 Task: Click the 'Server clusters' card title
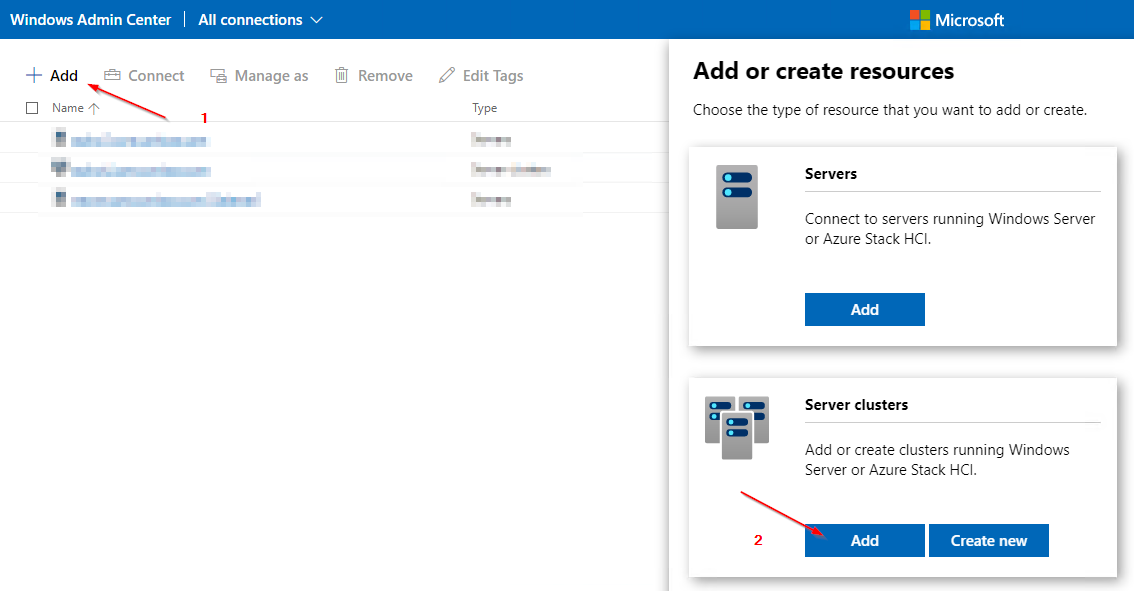pos(856,404)
